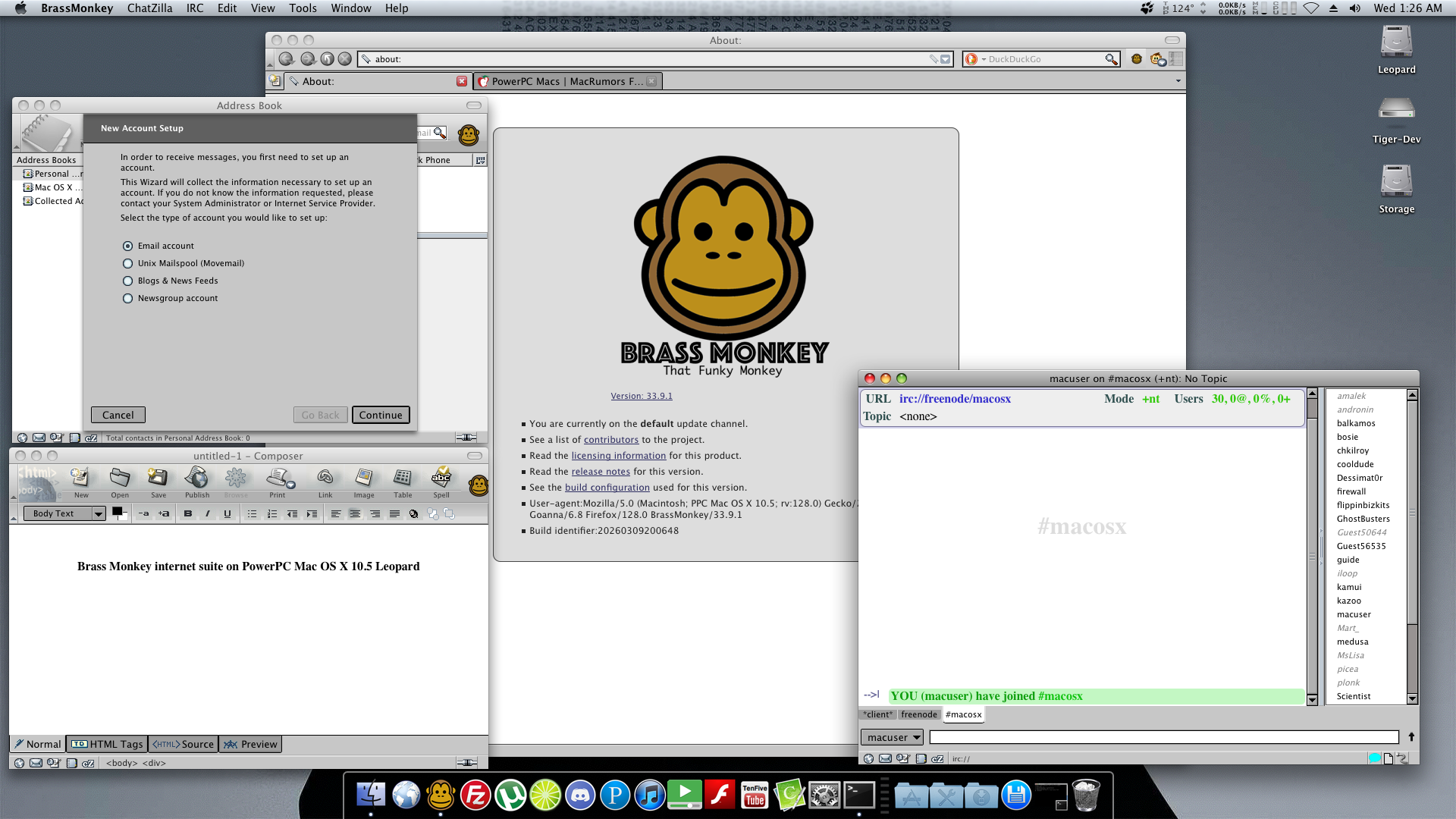Viewport: 1456px width, 819px height.
Task: Click the bulleted list icon in Composer
Action: click(253, 514)
